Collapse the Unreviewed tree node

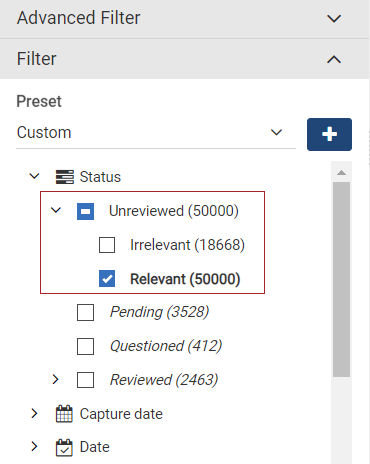56,210
